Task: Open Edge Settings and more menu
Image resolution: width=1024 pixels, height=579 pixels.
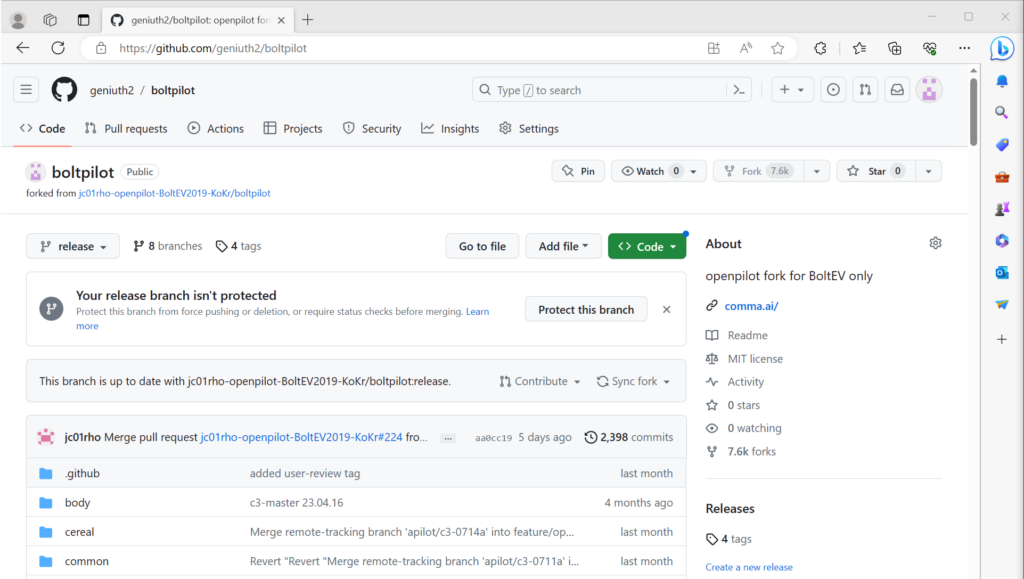Action: [965, 48]
